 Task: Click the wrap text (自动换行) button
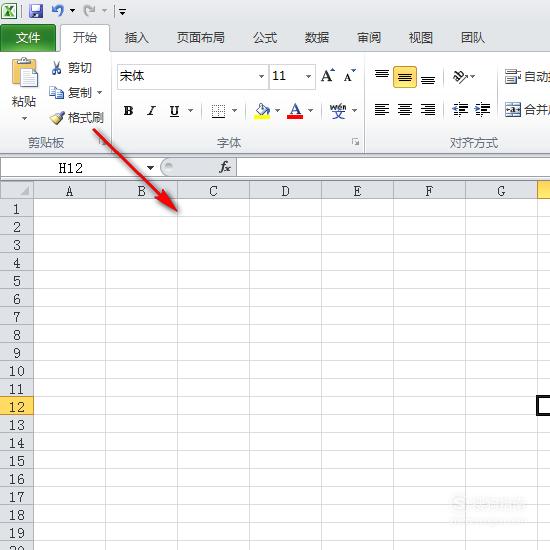526,76
